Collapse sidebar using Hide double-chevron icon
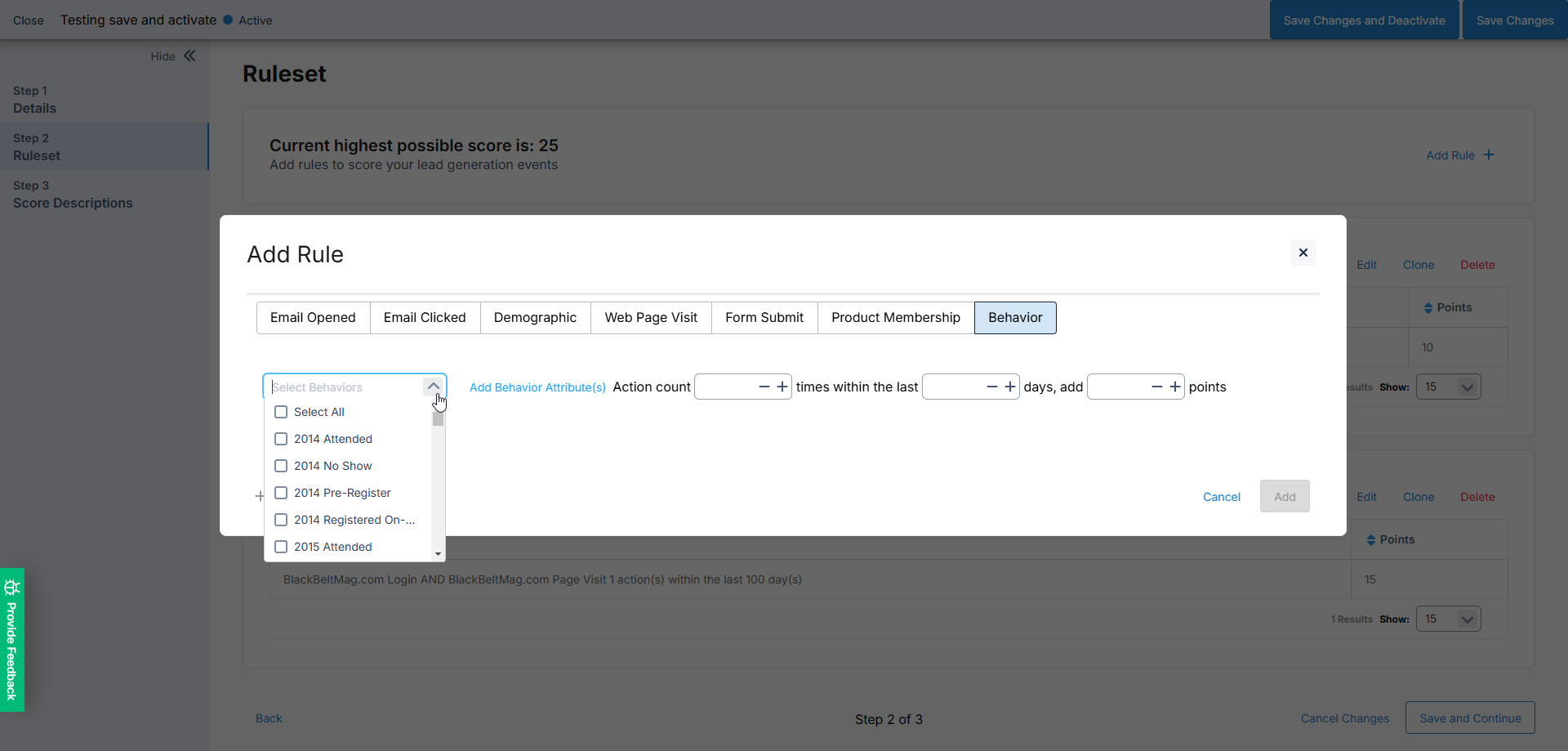The image size is (1568, 751). click(x=189, y=56)
